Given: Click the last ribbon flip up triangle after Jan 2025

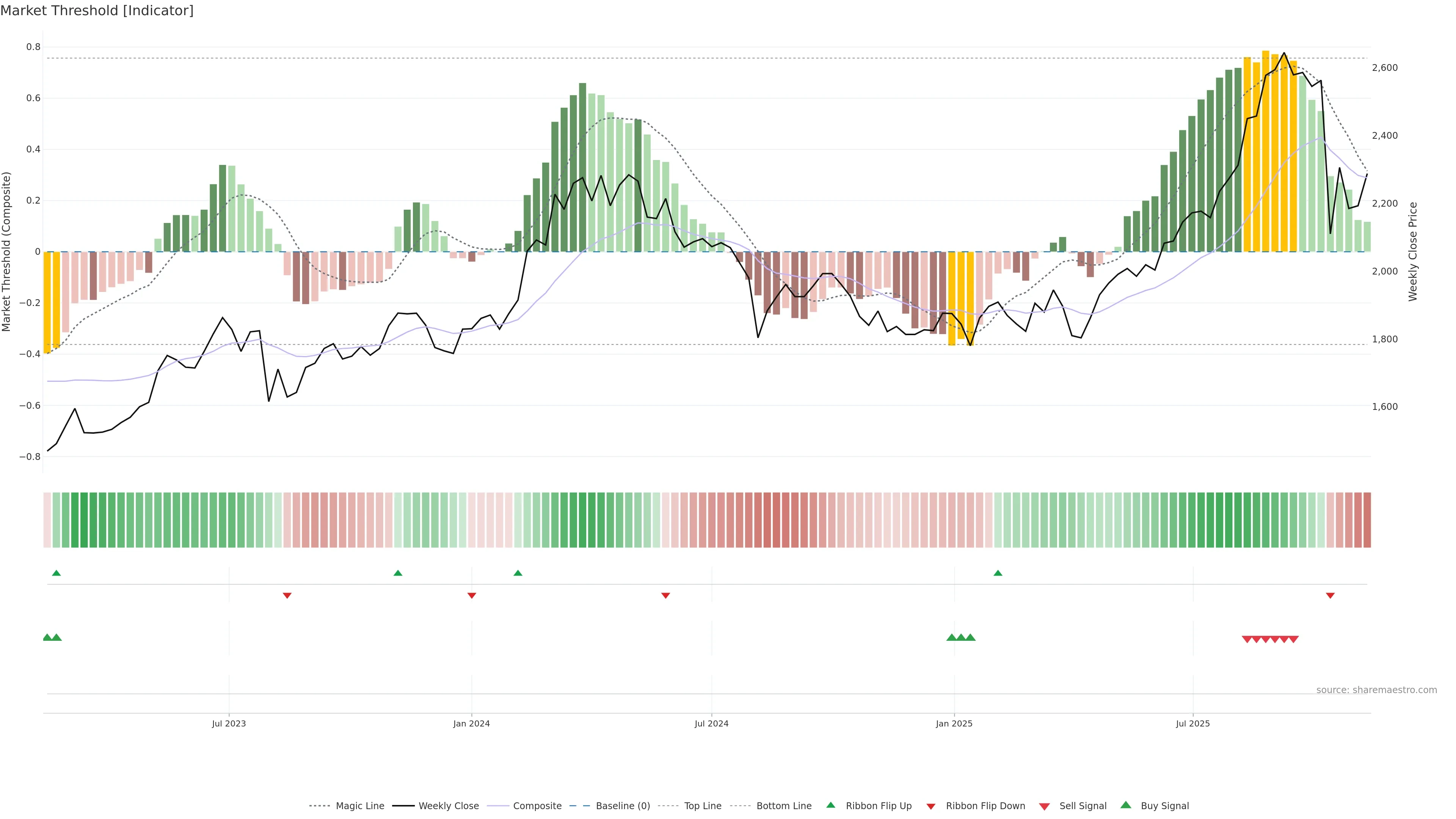Looking at the screenshot, I should click(x=998, y=573).
